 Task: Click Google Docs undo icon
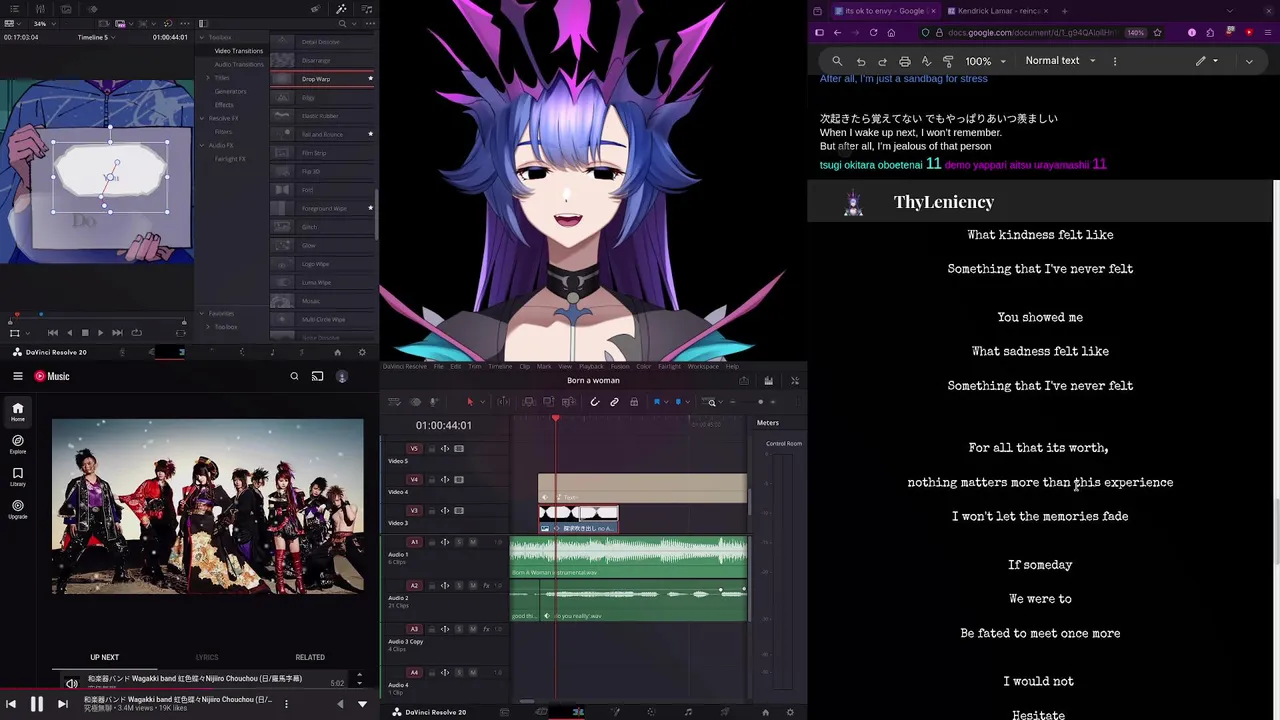point(861,61)
